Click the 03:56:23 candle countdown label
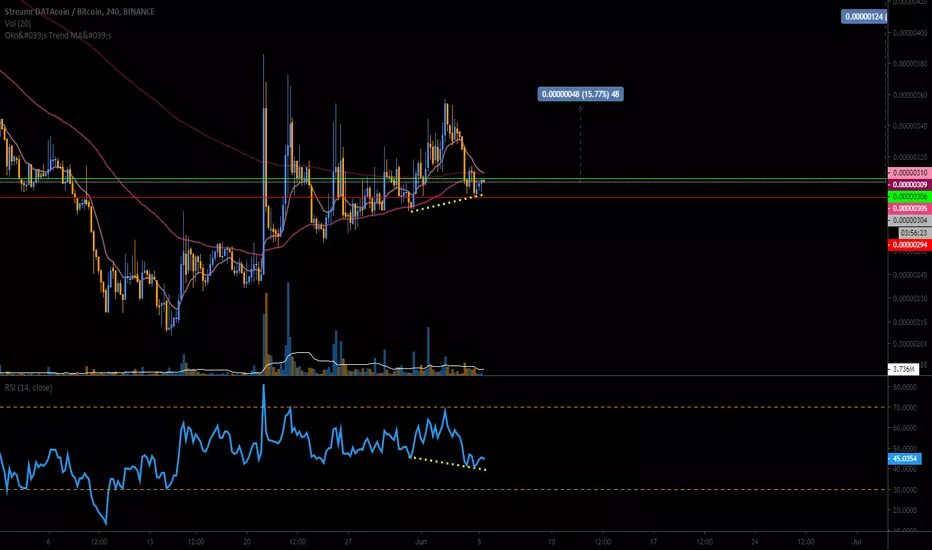This screenshot has height=550, width=932. (914, 233)
